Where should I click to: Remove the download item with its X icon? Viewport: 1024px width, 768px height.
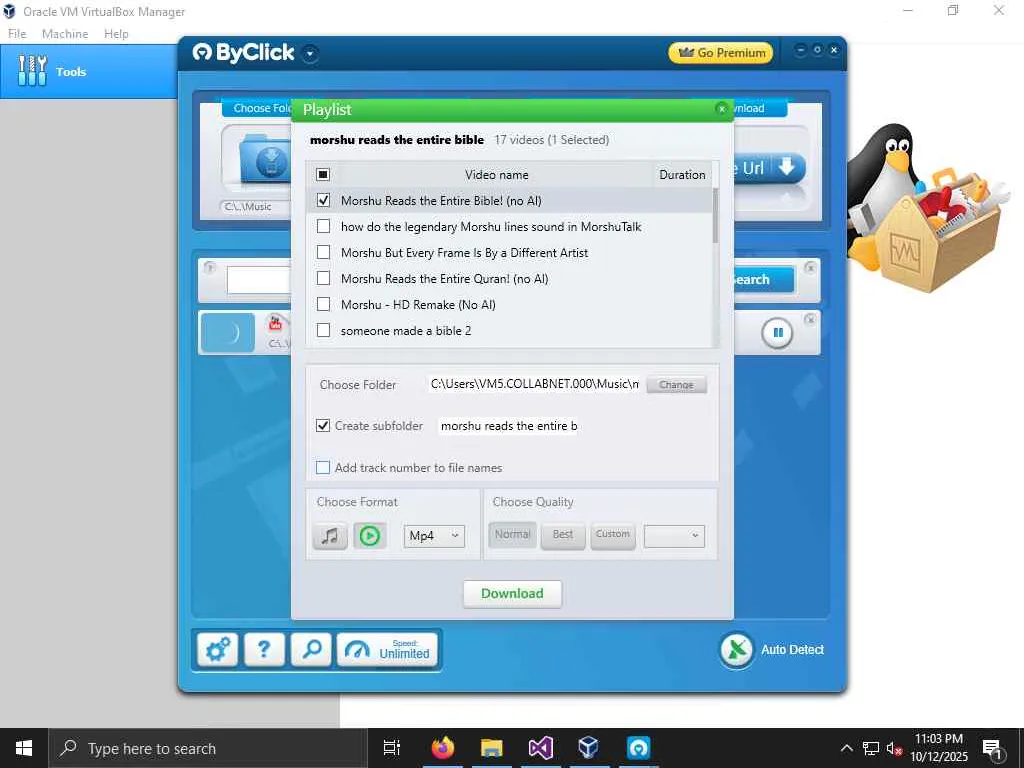810,319
